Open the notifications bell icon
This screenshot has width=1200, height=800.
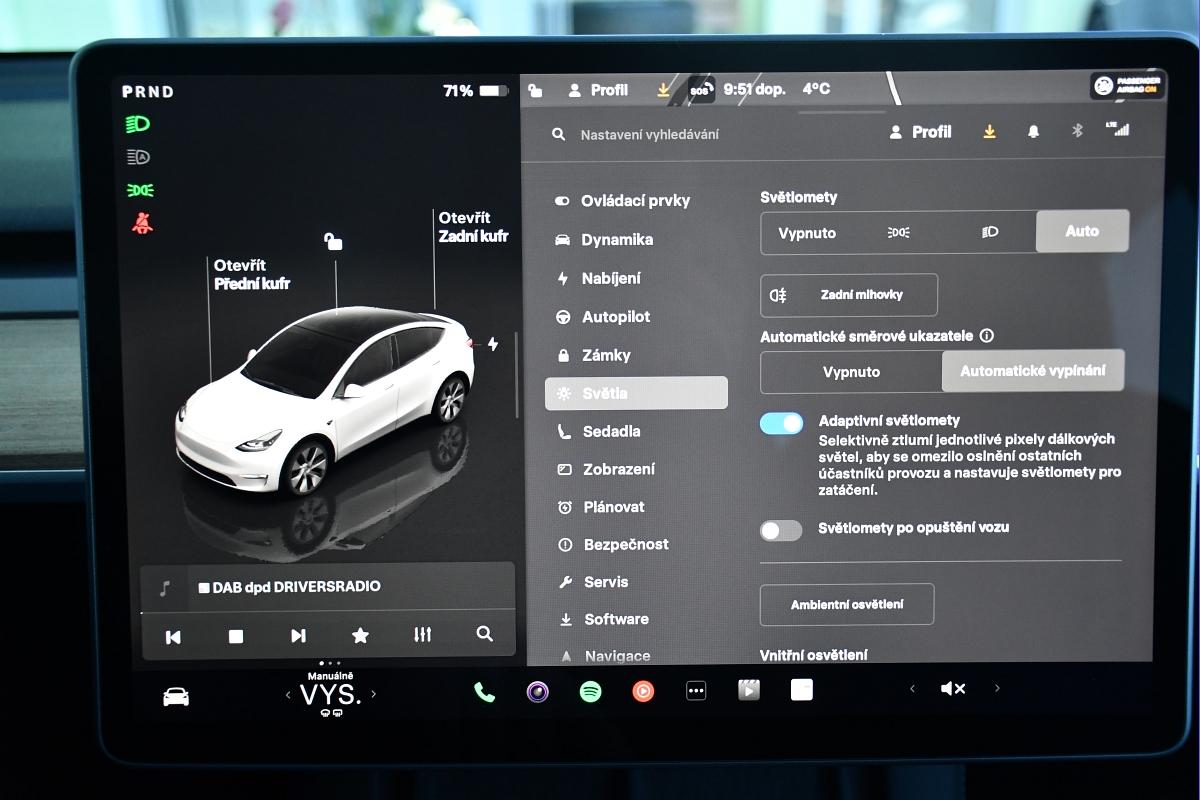1033,131
